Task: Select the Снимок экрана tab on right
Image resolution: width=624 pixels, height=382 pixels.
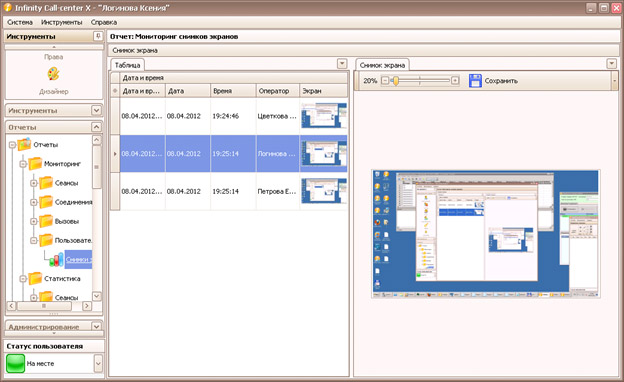Action: pos(382,65)
